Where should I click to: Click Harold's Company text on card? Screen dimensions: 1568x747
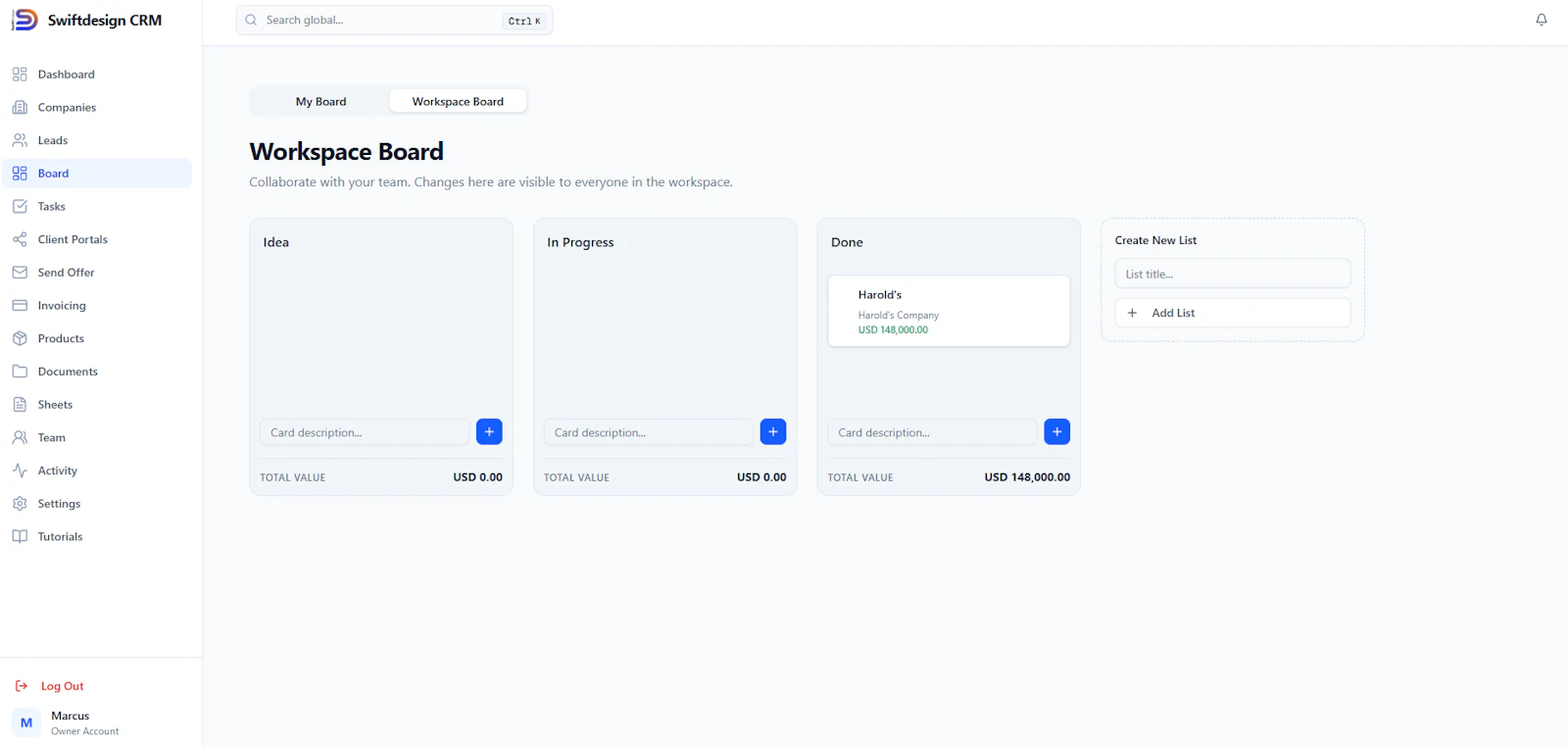tap(898, 316)
